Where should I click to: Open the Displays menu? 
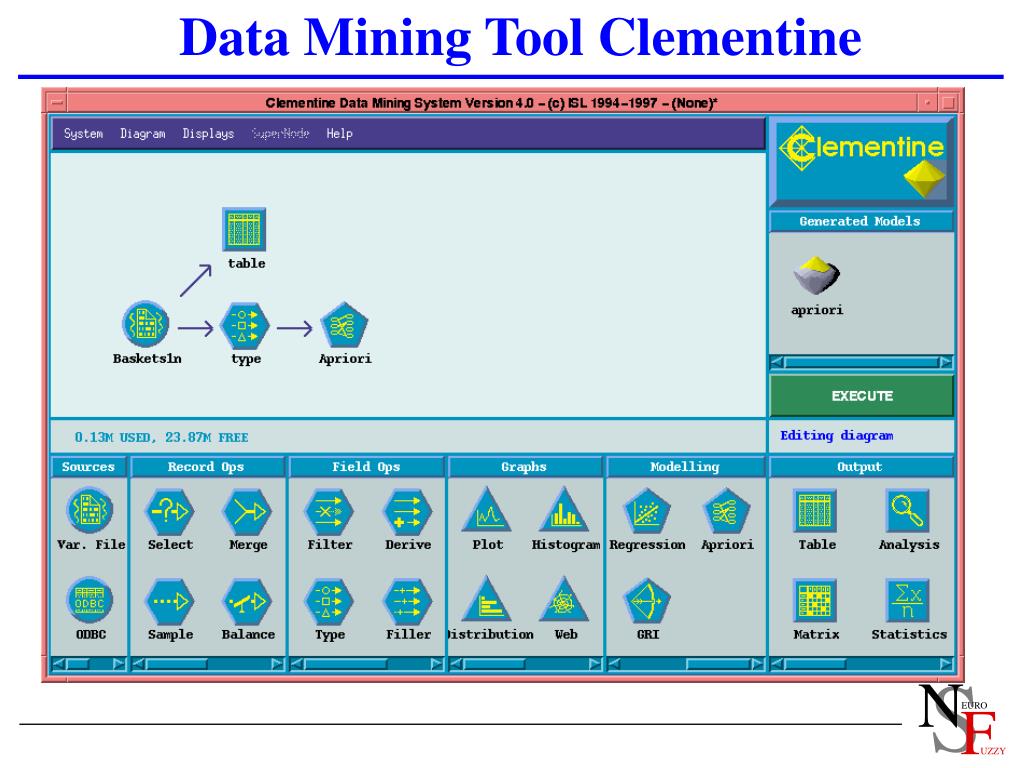pos(208,134)
